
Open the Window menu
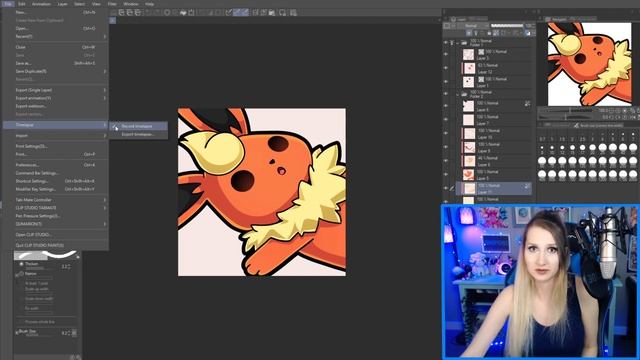point(131,4)
